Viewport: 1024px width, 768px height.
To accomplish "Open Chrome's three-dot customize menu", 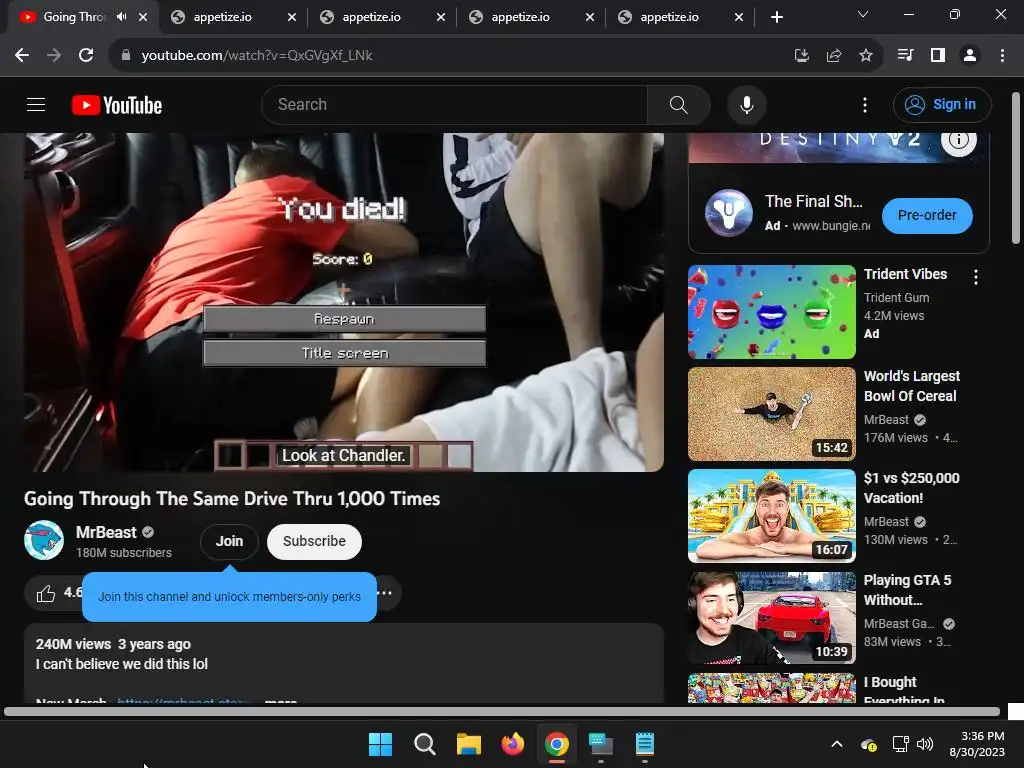I will point(1002,56).
